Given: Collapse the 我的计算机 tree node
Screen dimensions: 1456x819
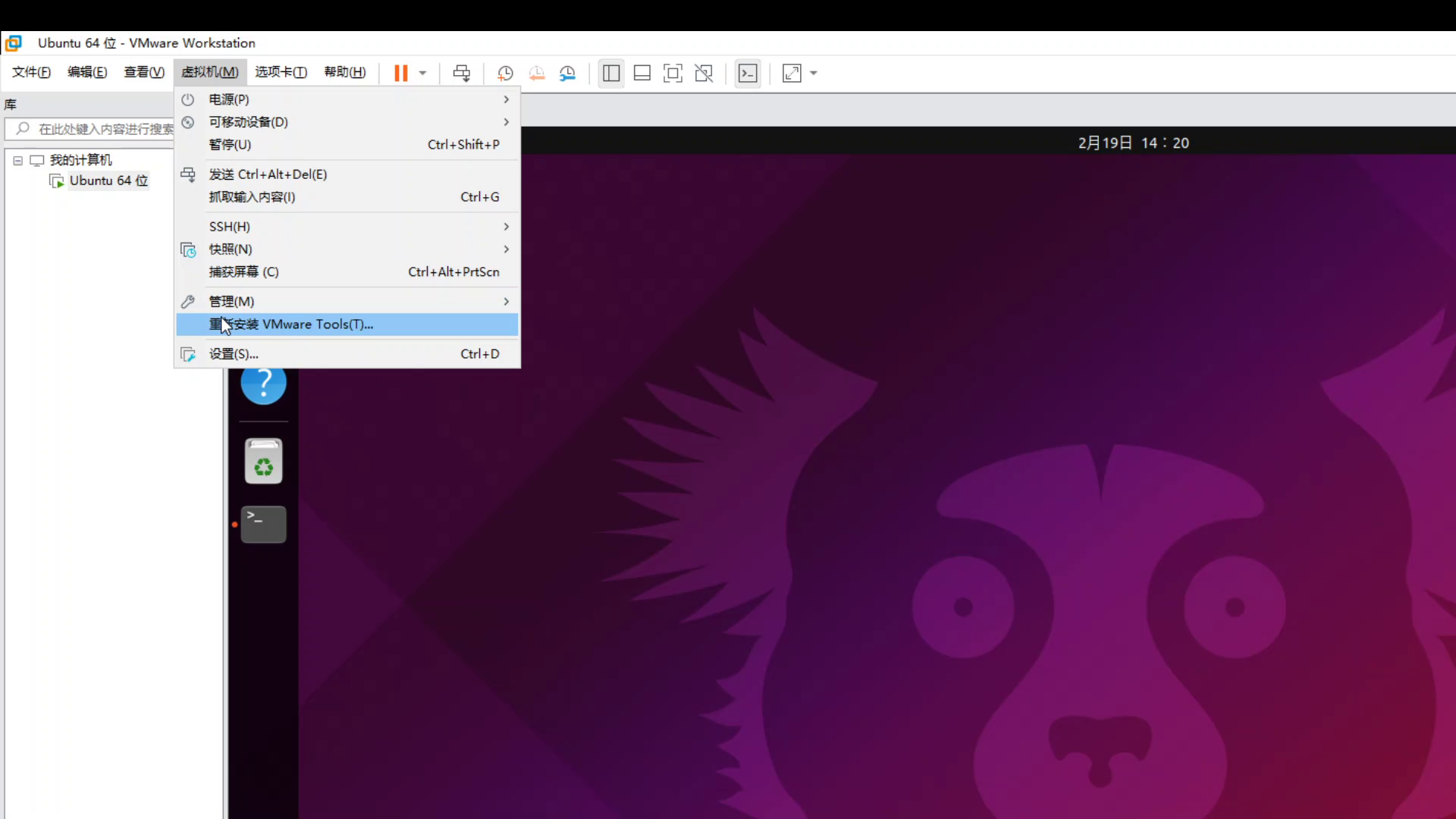Looking at the screenshot, I should tap(17, 161).
